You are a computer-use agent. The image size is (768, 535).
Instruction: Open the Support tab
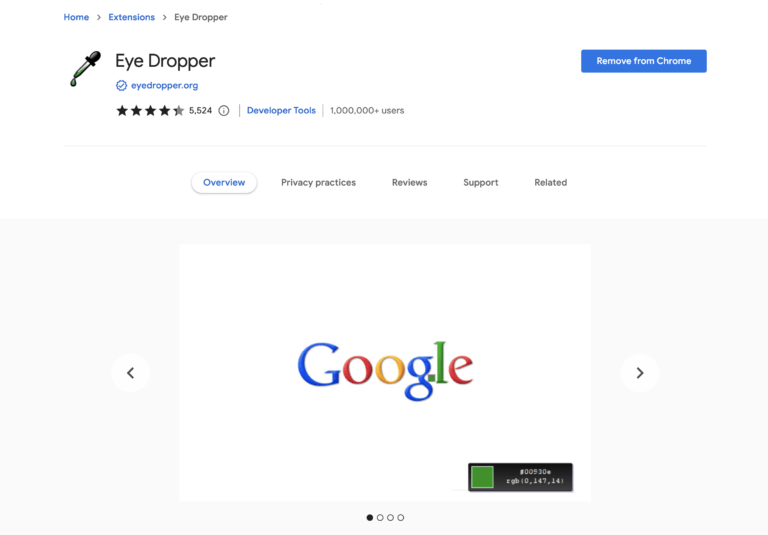(x=480, y=183)
